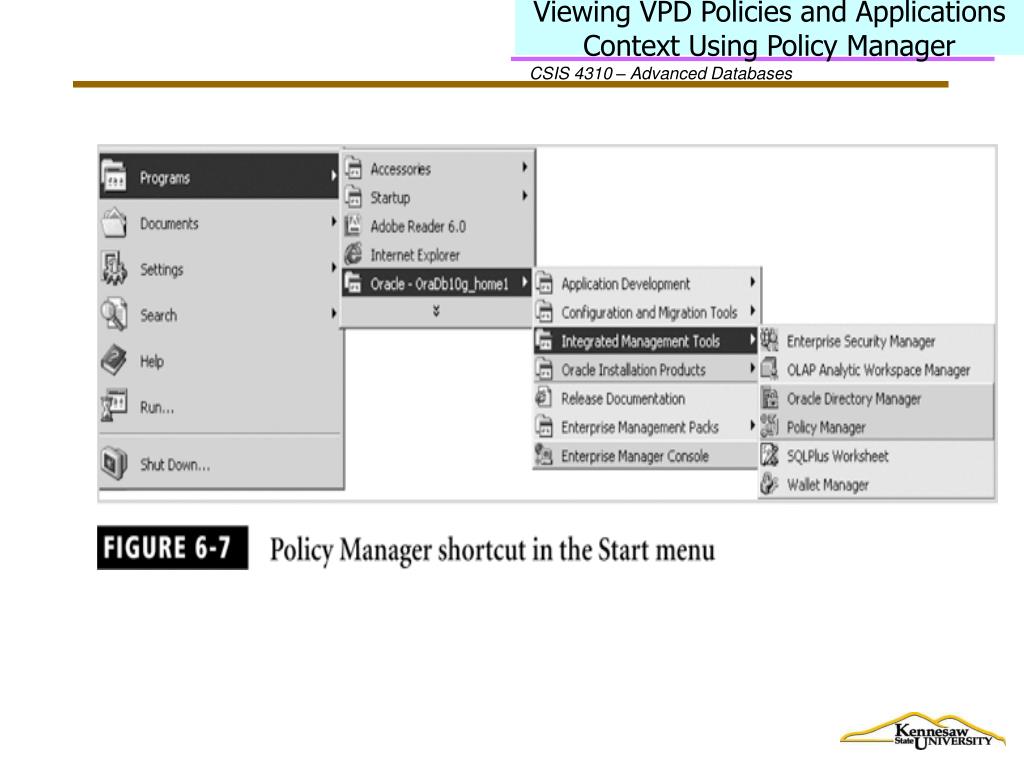Screen dimensions: 1024x768
Task: Click the Documents folder icon
Action: tap(115, 223)
